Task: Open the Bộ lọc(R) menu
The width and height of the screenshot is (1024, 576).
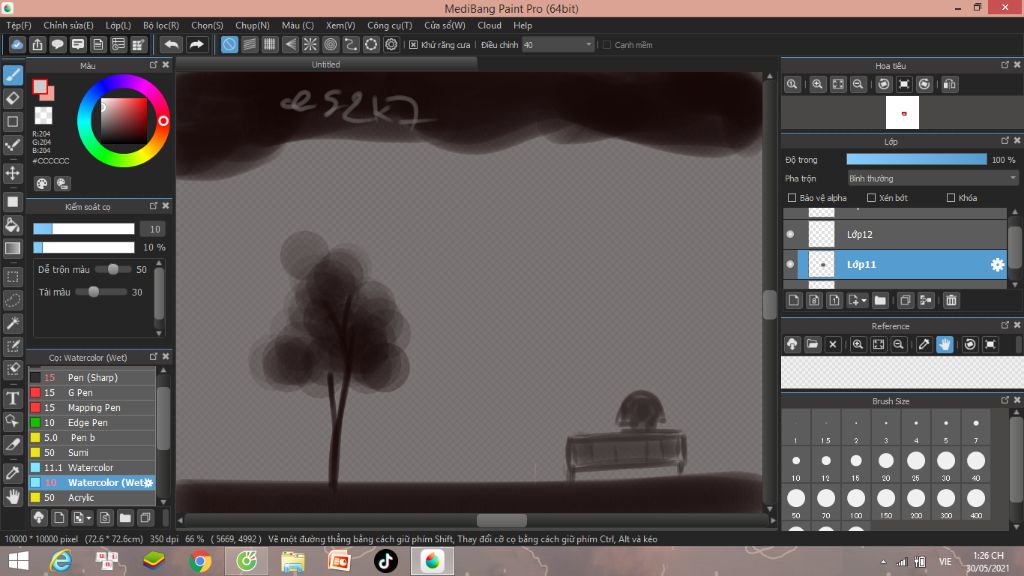Action: pyautogui.click(x=161, y=25)
